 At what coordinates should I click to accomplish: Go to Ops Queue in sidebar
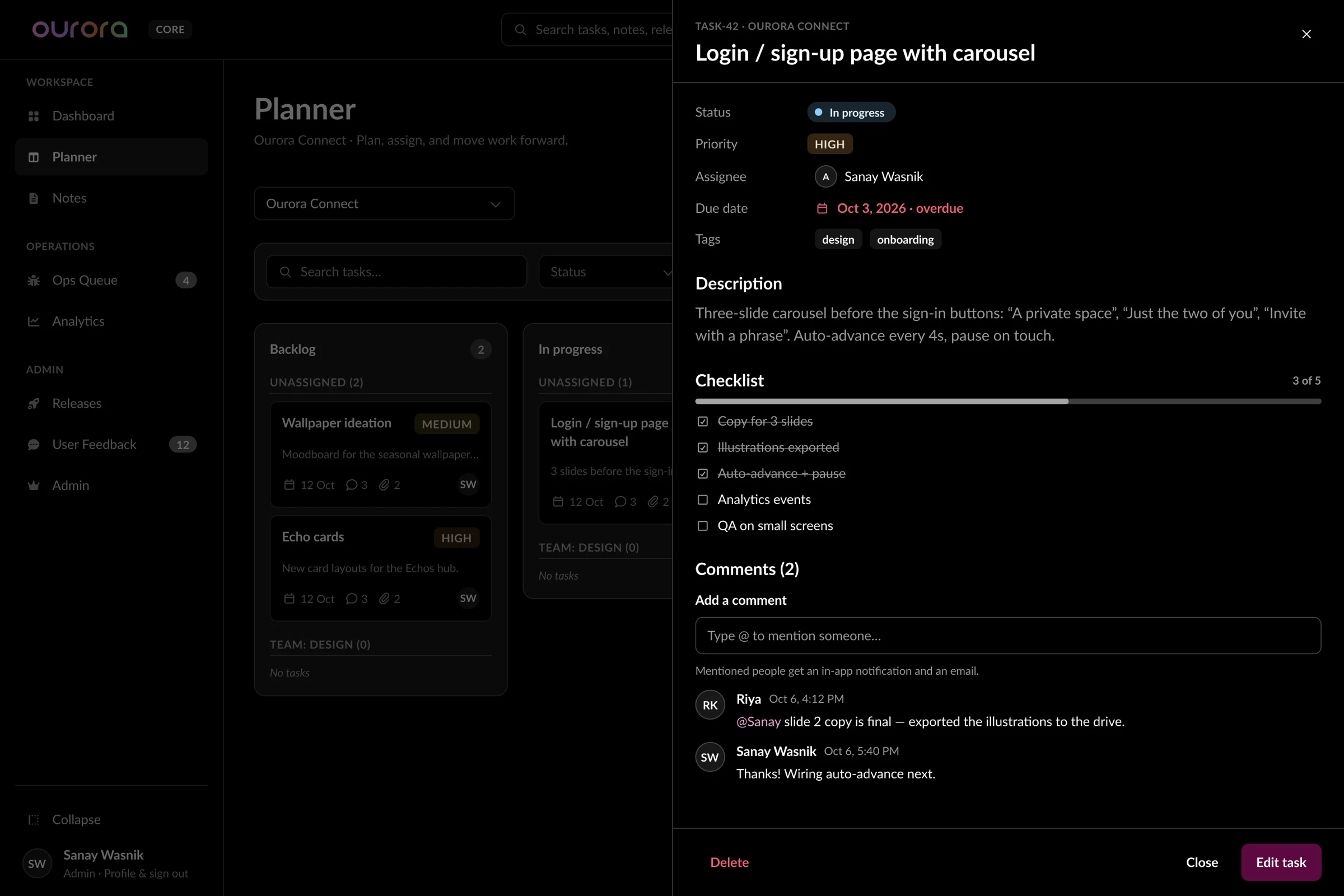click(111, 280)
